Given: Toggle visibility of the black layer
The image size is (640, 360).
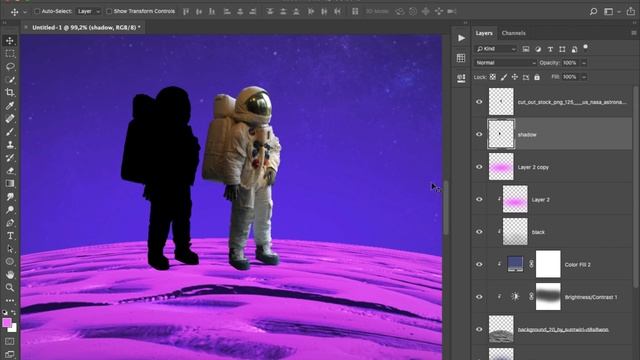Looking at the screenshot, I should (x=479, y=232).
